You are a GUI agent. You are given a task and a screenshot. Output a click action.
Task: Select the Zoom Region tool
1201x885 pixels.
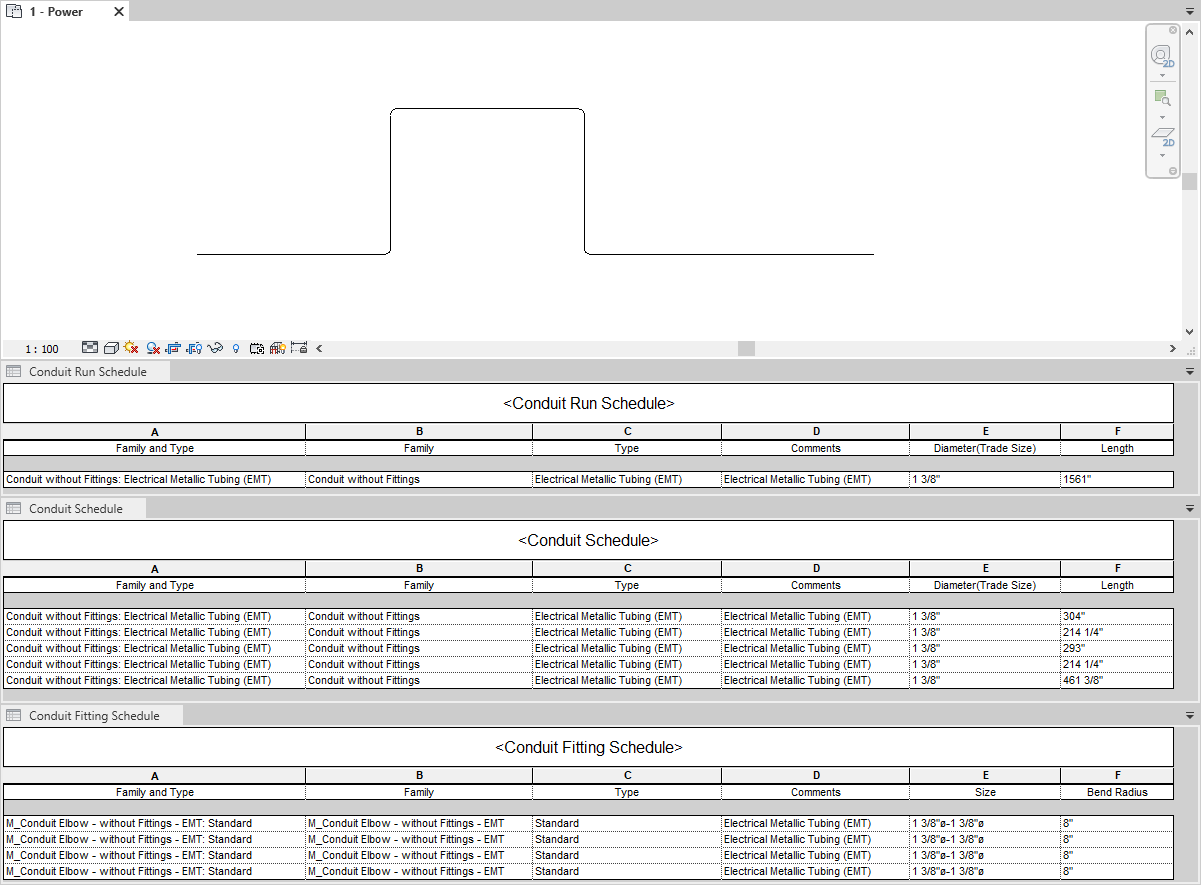pyautogui.click(x=1162, y=97)
